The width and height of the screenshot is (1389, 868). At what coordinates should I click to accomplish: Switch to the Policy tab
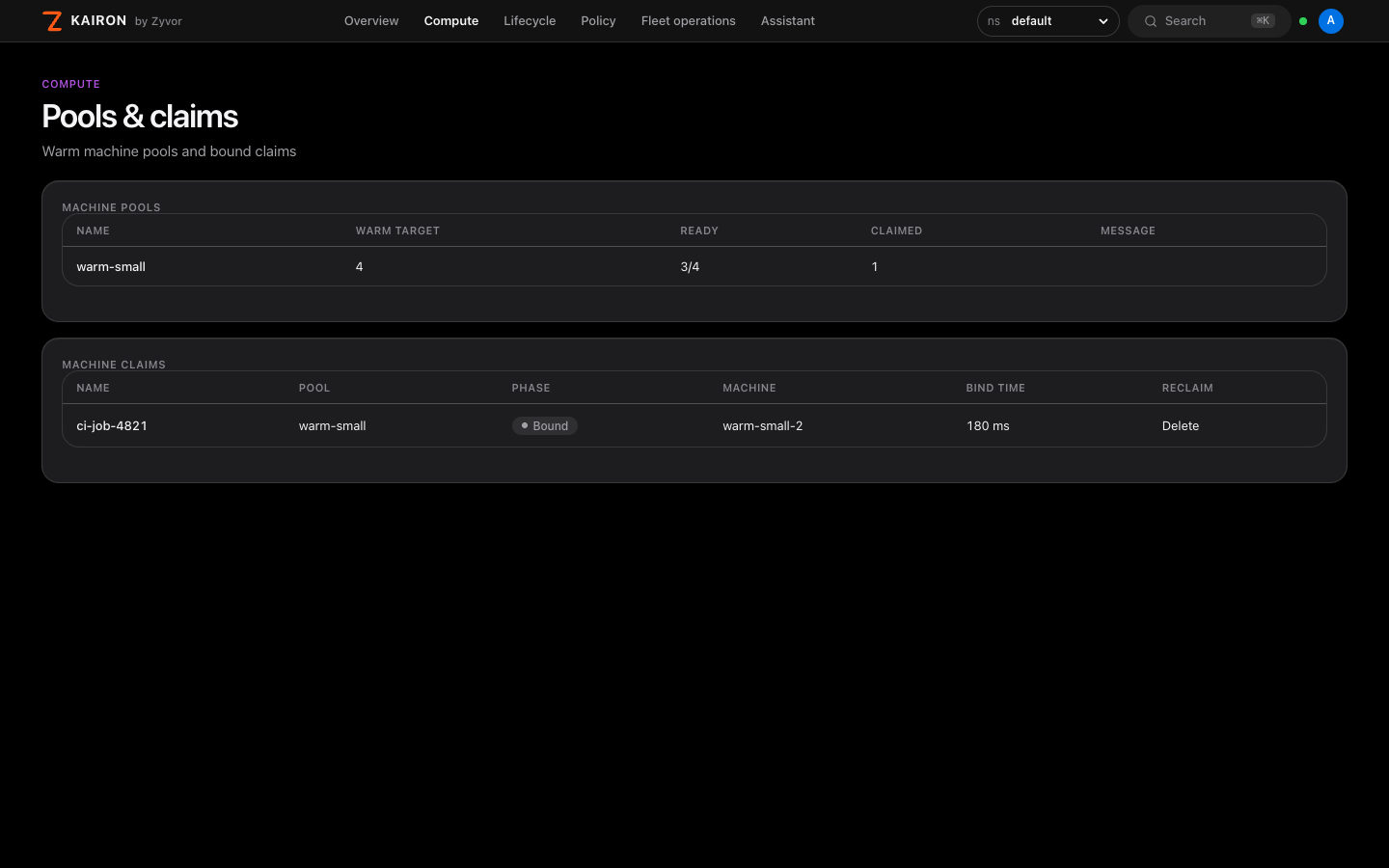point(598,21)
